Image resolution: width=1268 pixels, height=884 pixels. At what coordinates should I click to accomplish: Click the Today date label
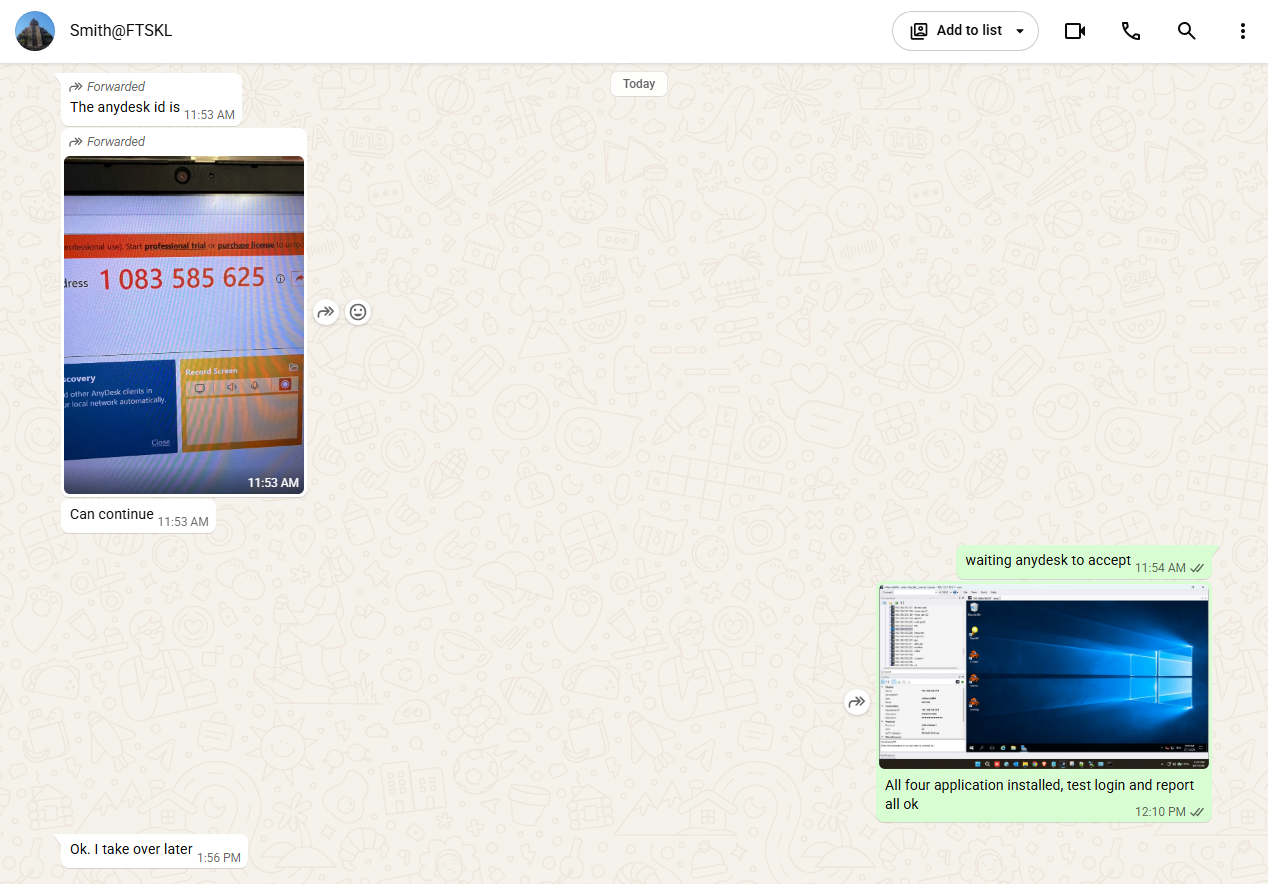pyautogui.click(x=639, y=84)
